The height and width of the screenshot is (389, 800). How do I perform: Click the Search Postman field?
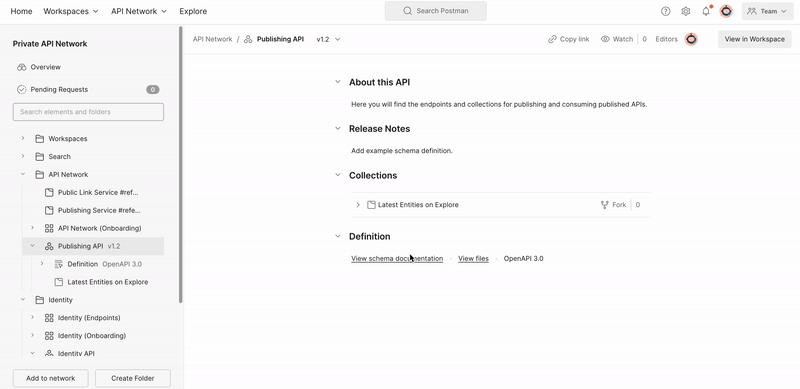click(436, 11)
